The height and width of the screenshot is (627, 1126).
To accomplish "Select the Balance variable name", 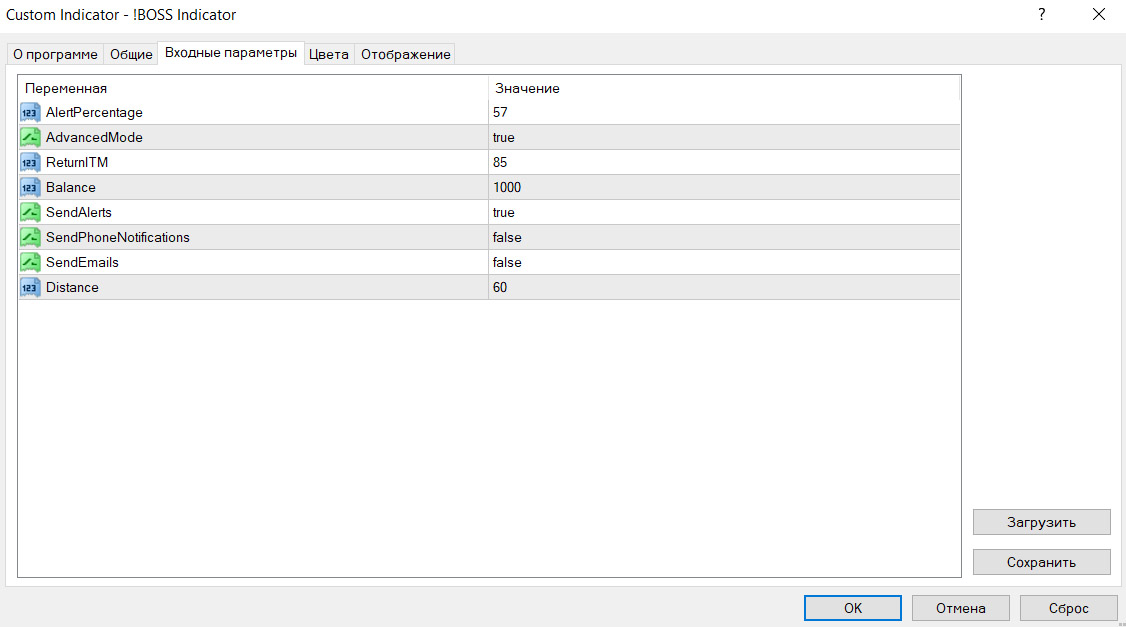I will pos(70,187).
